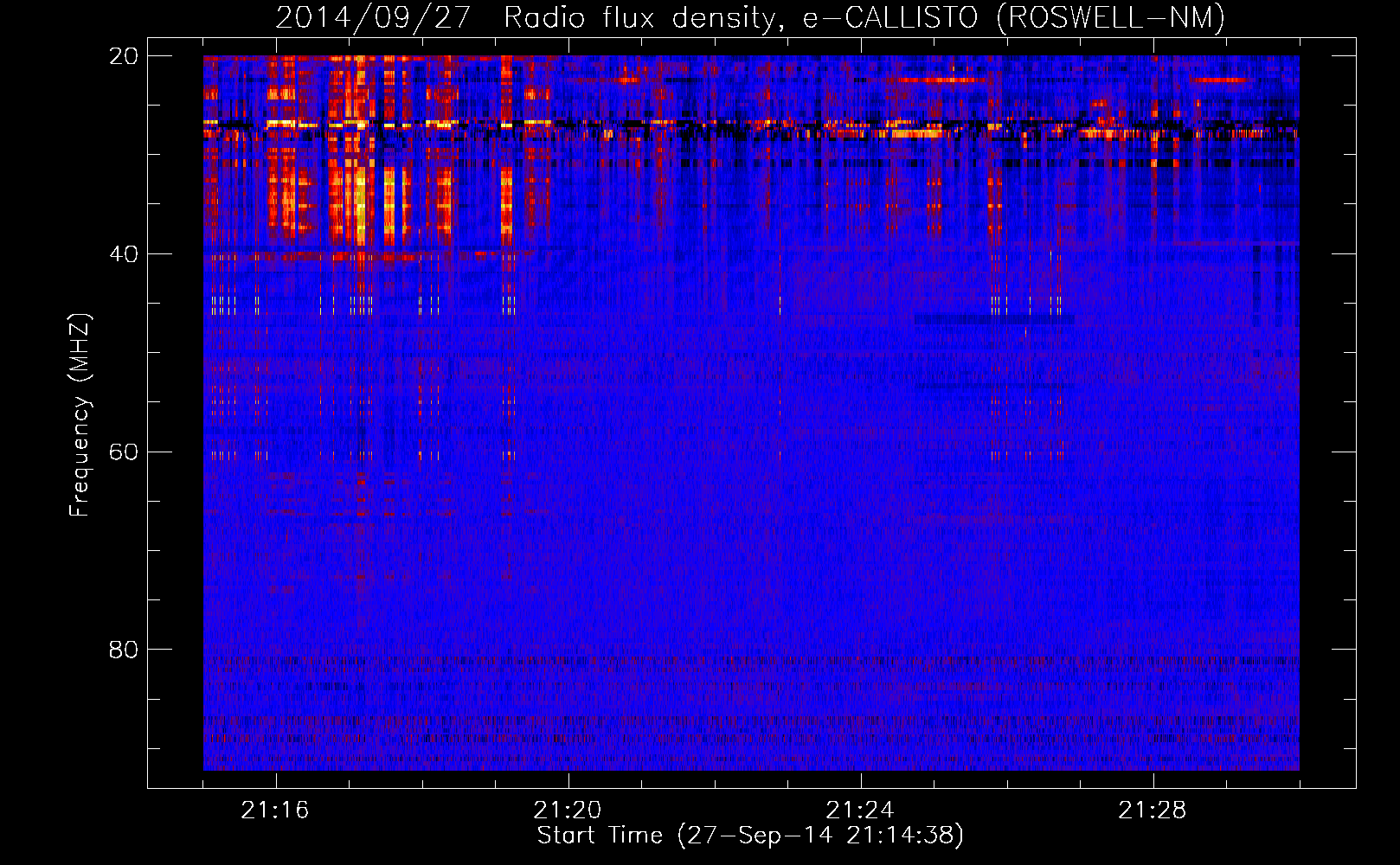Click the 'Start Time (27-Sep-14 21:14:38)' label
The width and height of the screenshot is (1400, 865).
(x=750, y=836)
